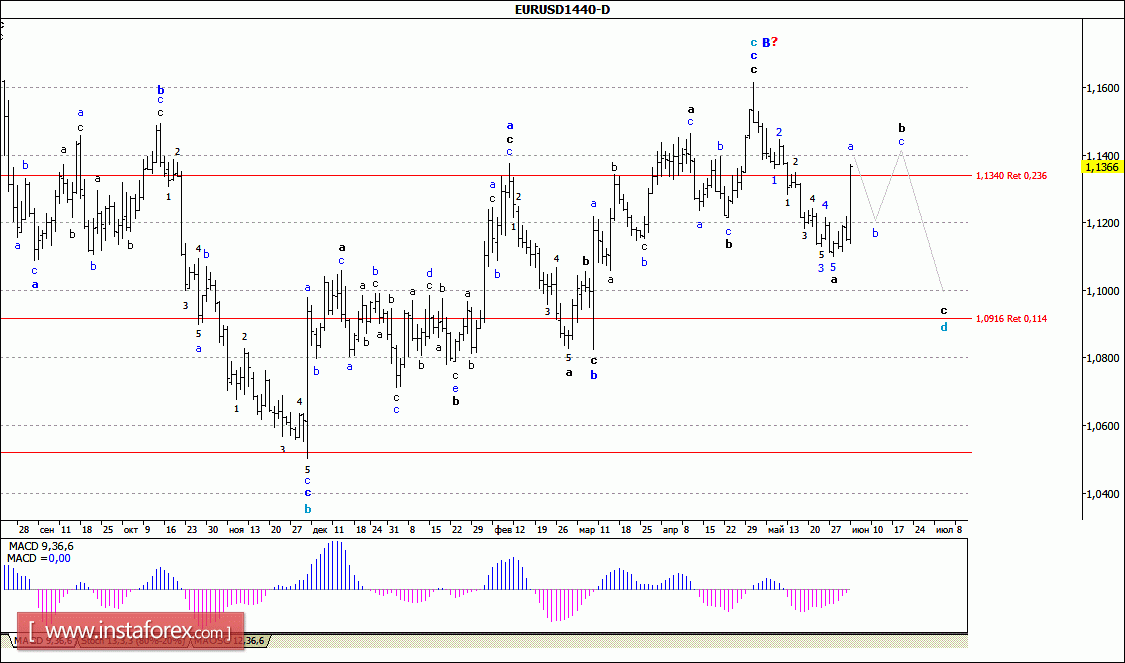Click the 'ноя' date axis label
1125x663 pixels.
pos(236,530)
